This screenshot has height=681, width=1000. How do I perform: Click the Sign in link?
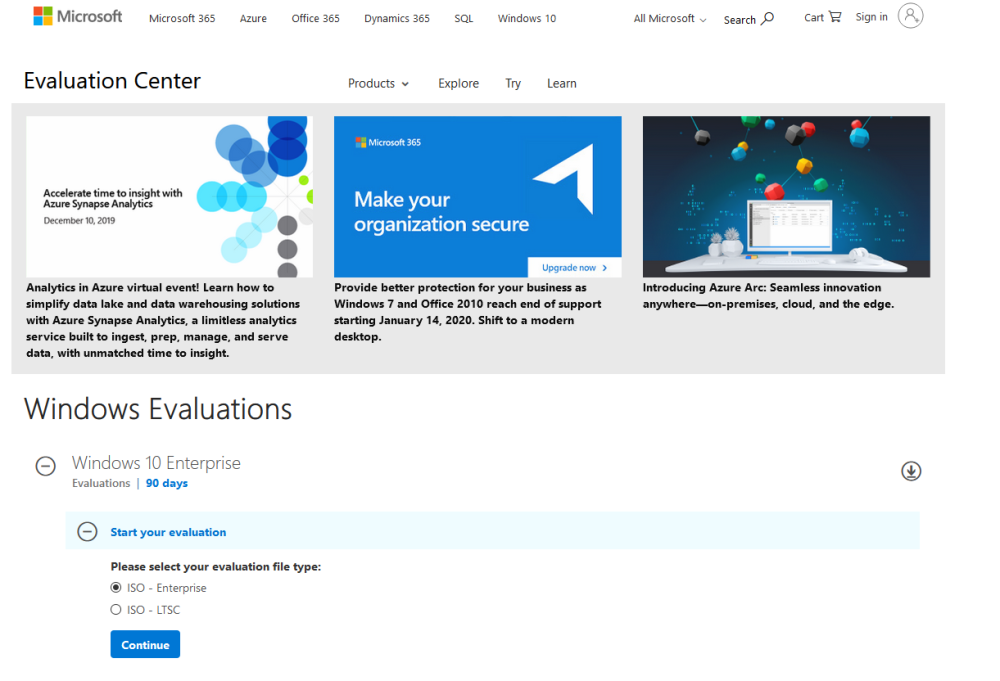pos(871,17)
